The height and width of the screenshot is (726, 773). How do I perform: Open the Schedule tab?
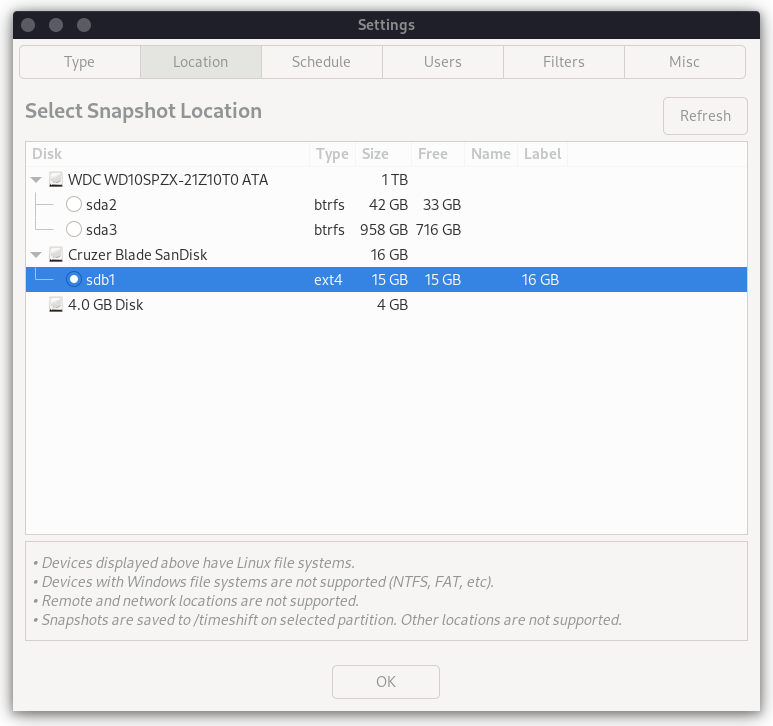[321, 62]
